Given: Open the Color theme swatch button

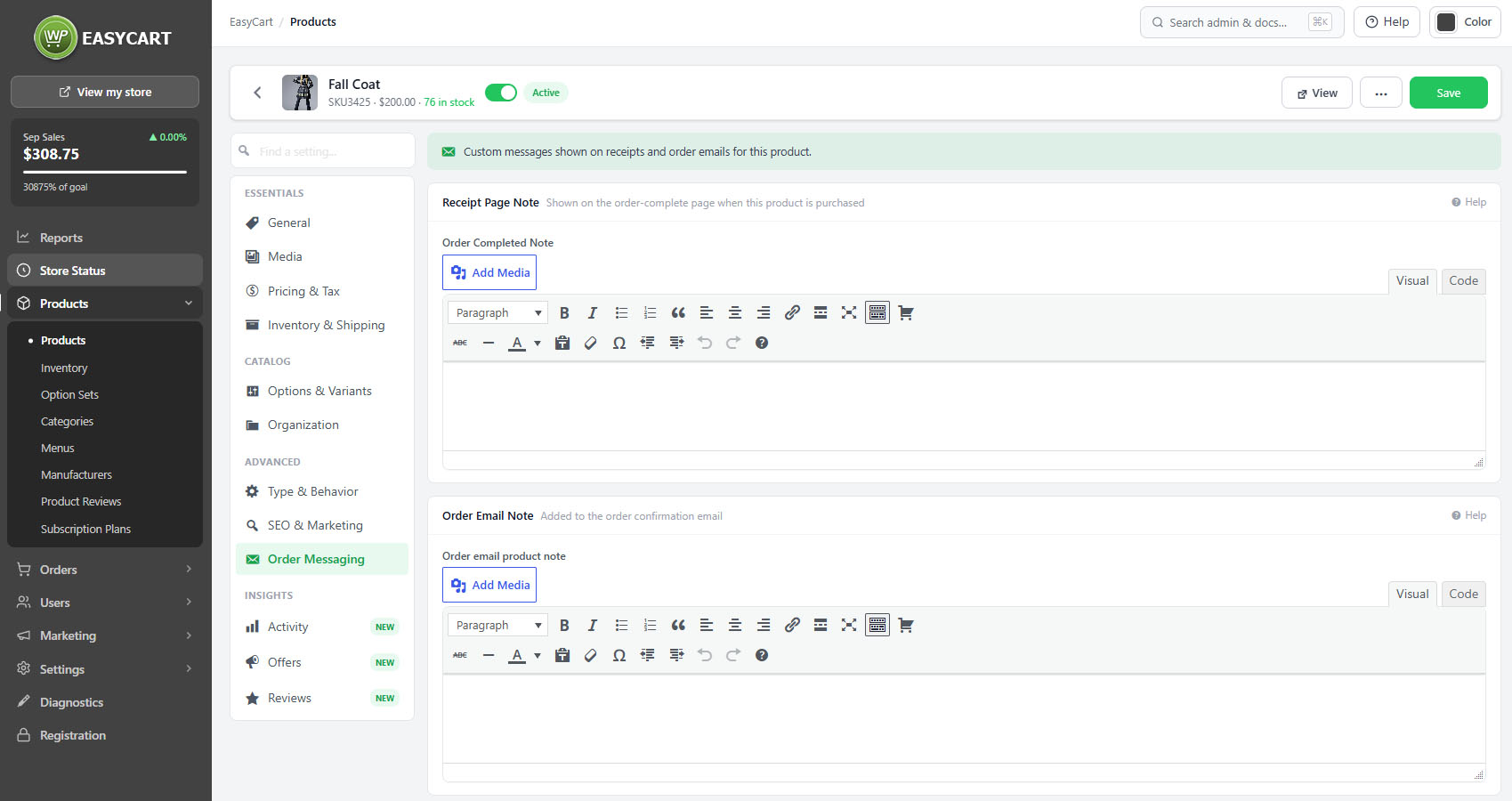Looking at the screenshot, I should (1465, 22).
